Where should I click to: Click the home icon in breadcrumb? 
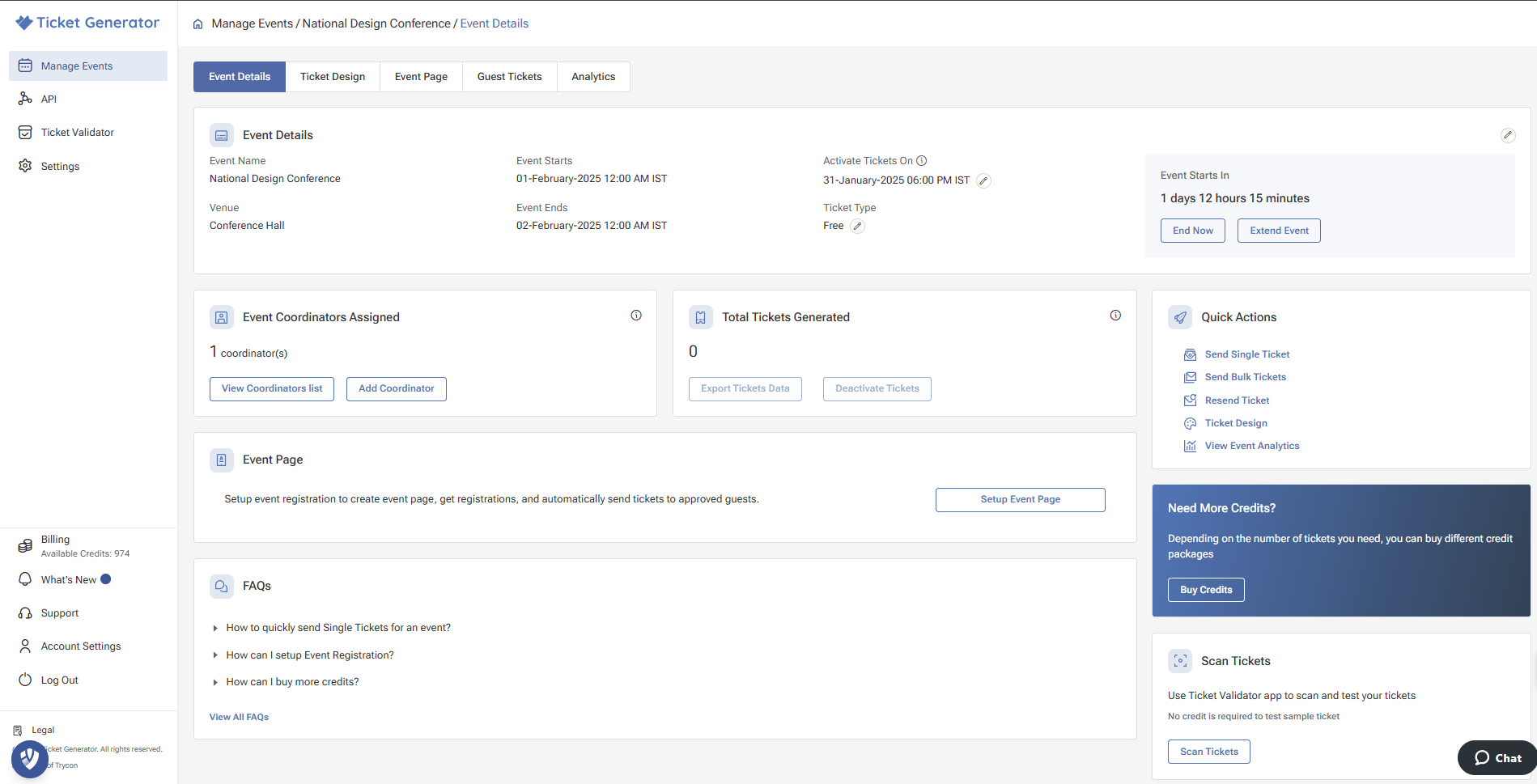(197, 24)
